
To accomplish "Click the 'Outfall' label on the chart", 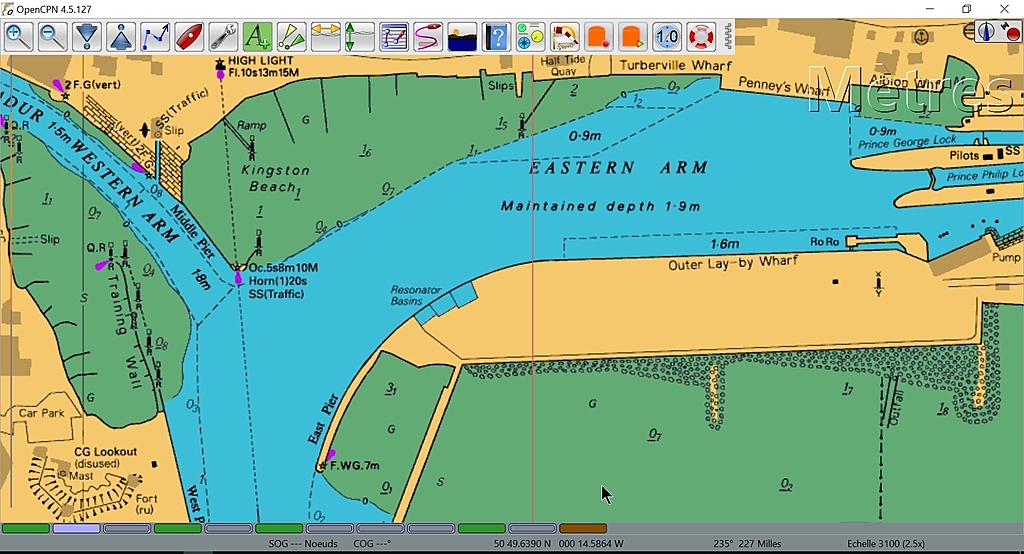I will (x=895, y=408).
